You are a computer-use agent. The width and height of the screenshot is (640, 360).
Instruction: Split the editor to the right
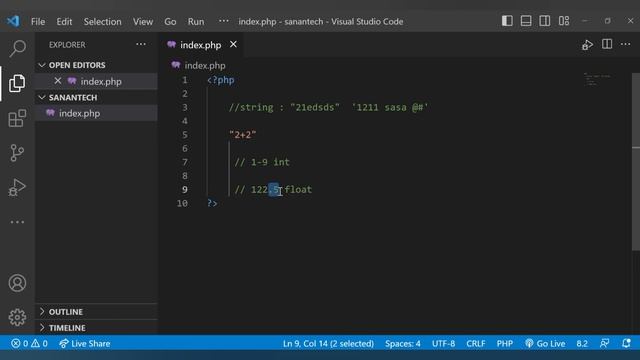click(x=607, y=44)
